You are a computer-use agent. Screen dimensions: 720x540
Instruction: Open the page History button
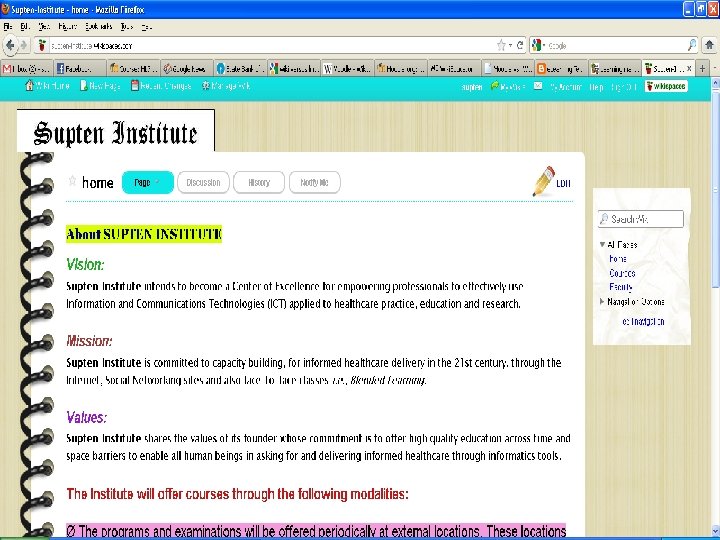pos(259,182)
